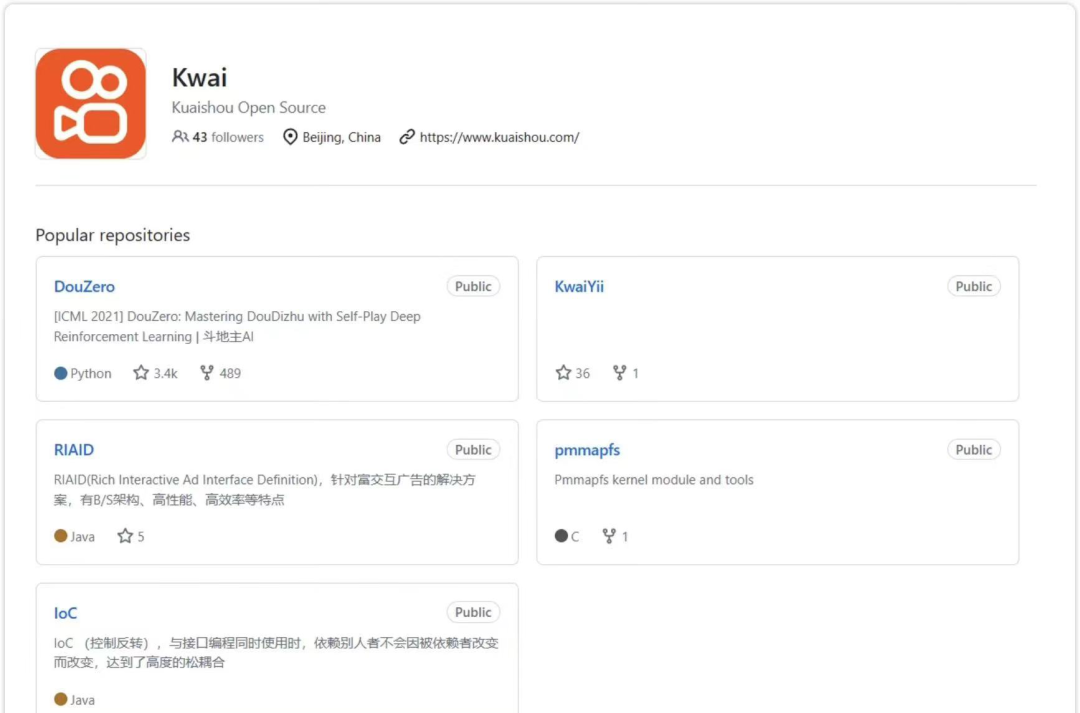Click the Kwai orange logo avatar

click(x=91, y=104)
